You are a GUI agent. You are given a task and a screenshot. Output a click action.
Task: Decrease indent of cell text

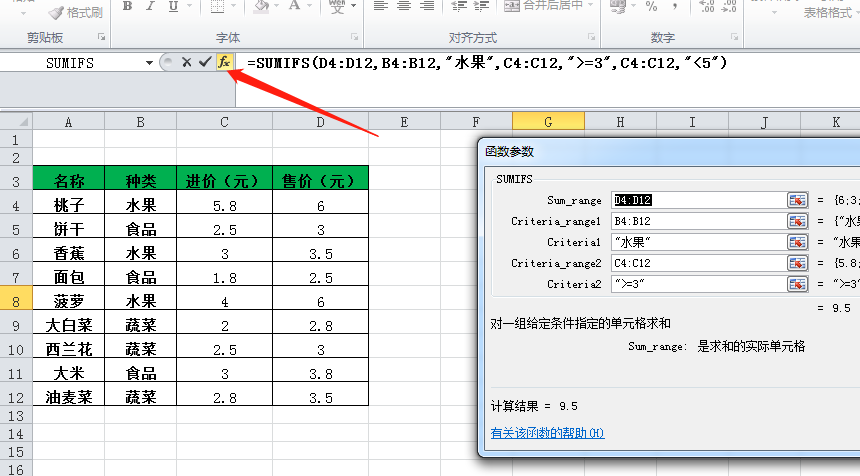click(458, 7)
